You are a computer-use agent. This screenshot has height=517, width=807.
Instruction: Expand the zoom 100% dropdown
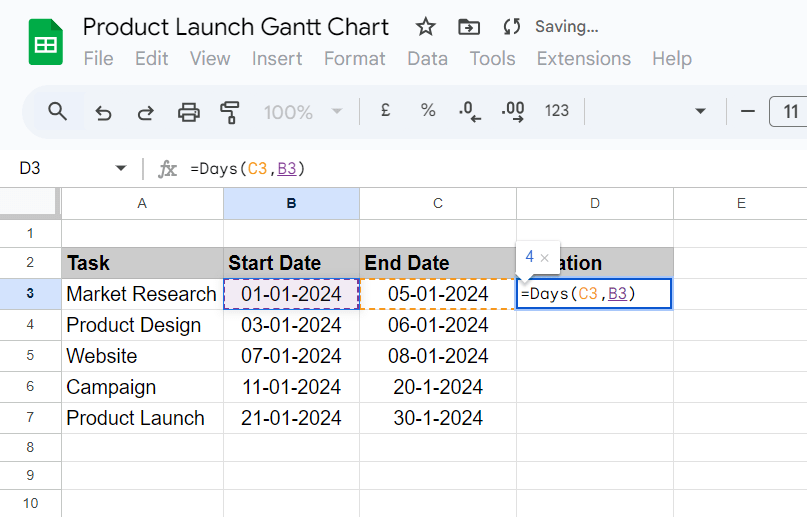[x=337, y=111]
